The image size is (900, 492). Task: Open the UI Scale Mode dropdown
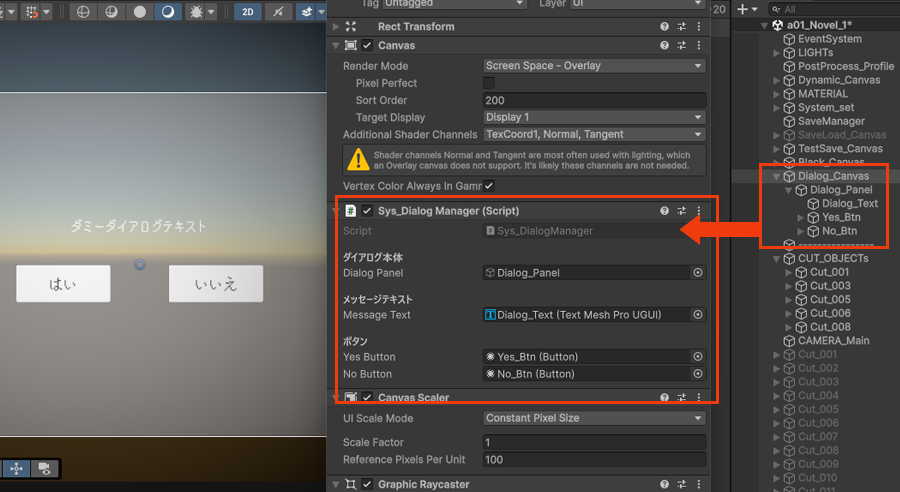594,418
